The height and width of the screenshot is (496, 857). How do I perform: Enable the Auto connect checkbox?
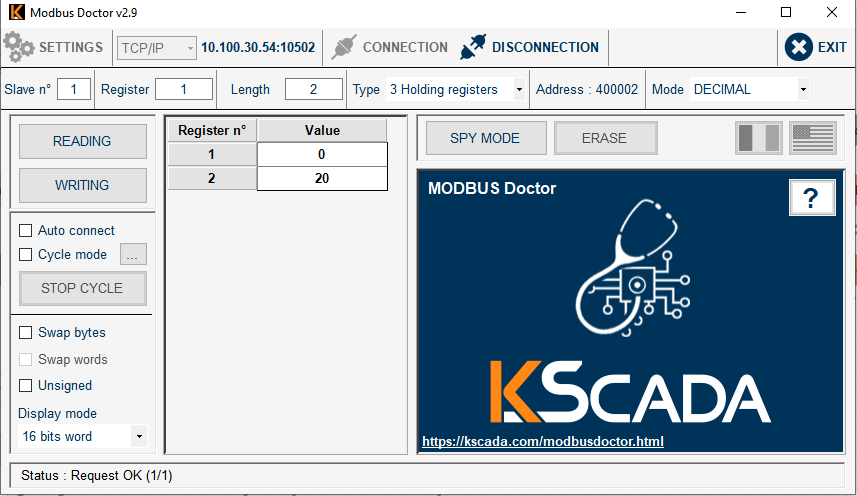pyautogui.click(x=26, y=231)
